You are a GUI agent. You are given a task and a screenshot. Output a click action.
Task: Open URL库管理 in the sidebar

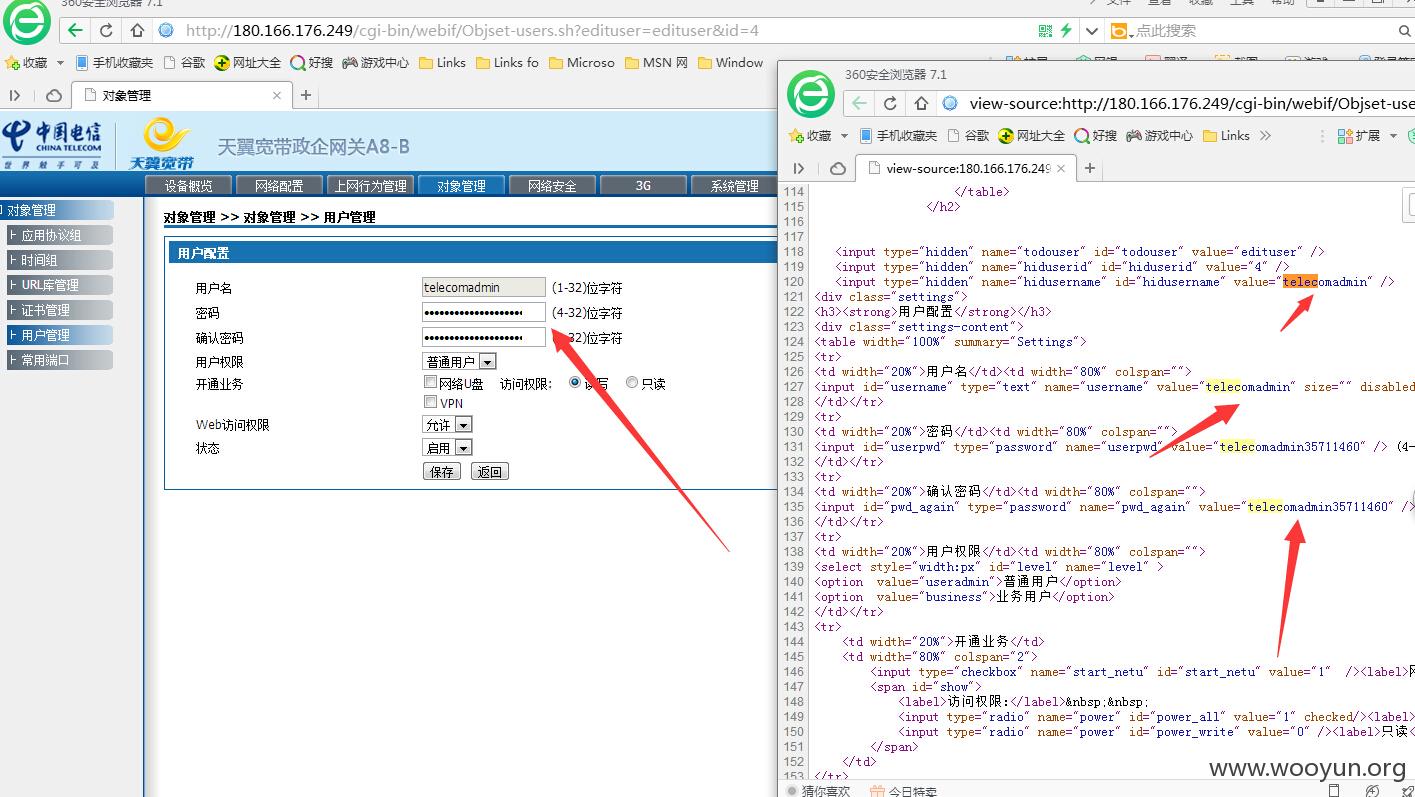[60, 285]
